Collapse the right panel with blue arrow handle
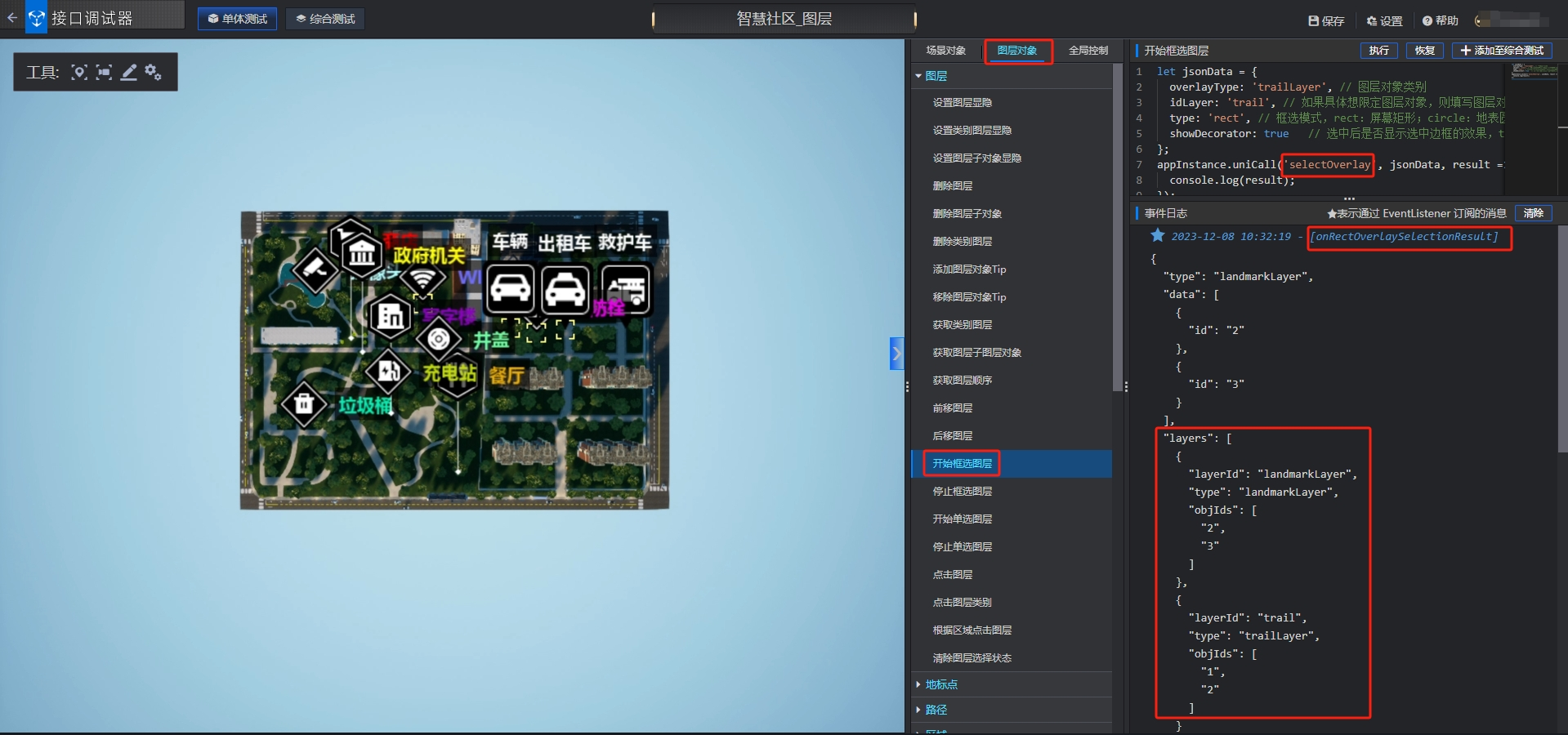 [896, 354]
